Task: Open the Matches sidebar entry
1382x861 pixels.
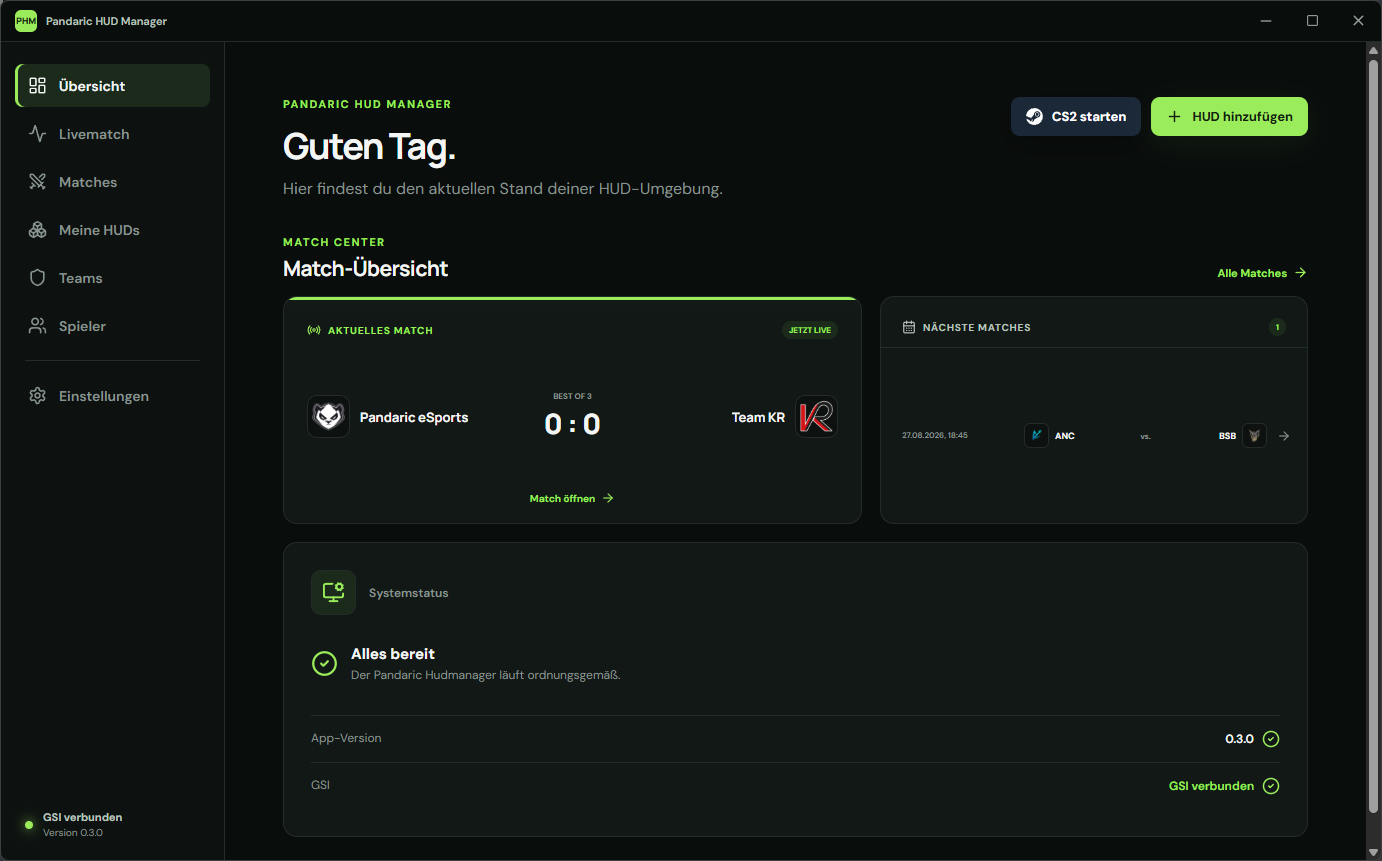Action: tap(113, 182)
